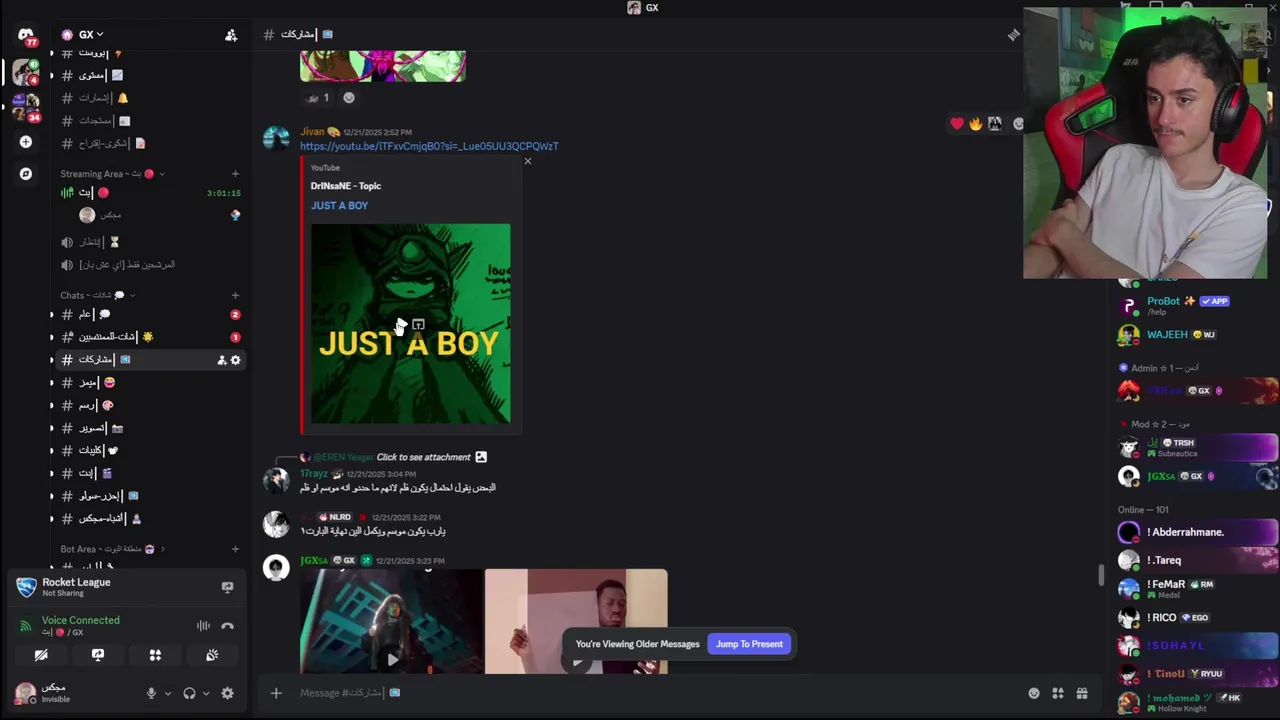The height and width of the screenshot is (720, 1280).
Task: Open the شكوى-إقتراح channel
Action: coord(148,144)
